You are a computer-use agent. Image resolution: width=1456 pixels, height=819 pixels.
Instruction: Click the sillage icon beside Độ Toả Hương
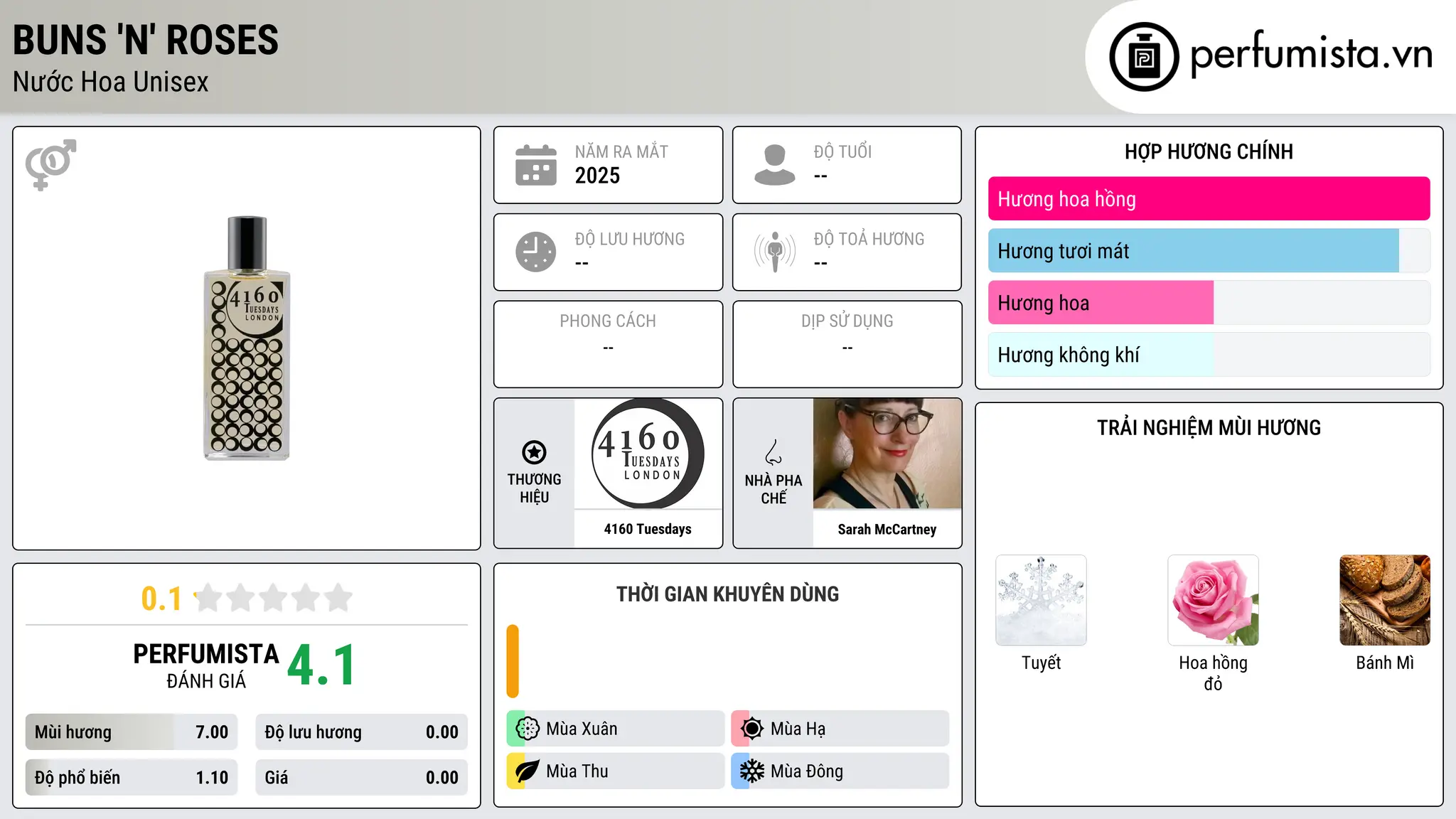point(775,252)
